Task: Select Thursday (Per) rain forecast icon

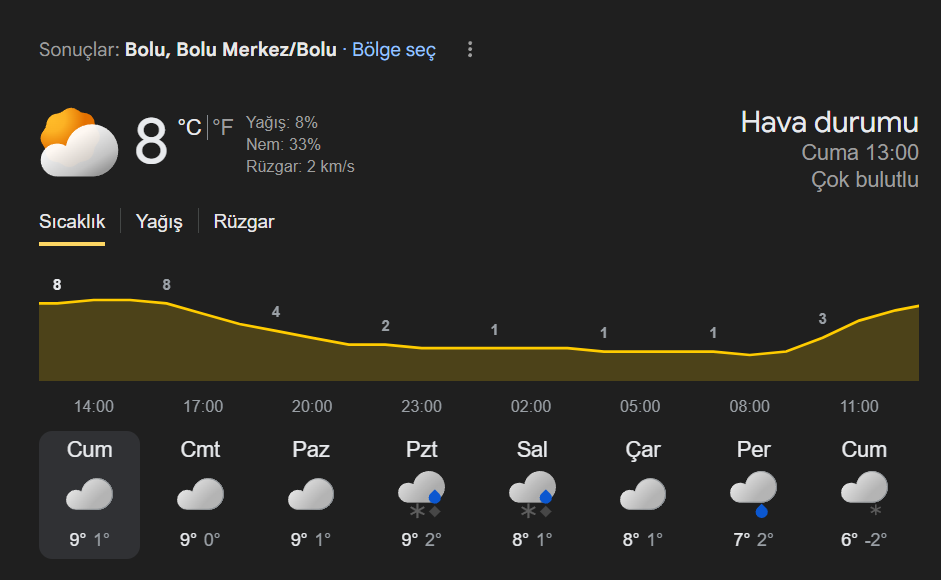Action: [753, 494]
